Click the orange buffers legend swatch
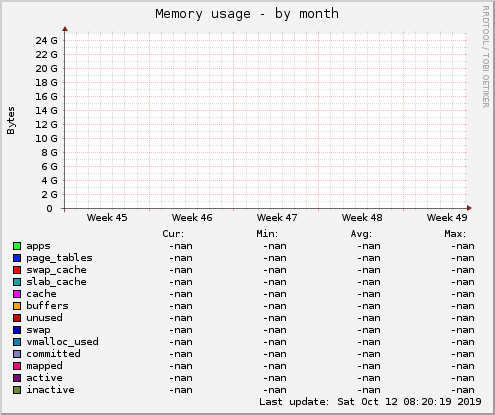 tap(17, 306)
